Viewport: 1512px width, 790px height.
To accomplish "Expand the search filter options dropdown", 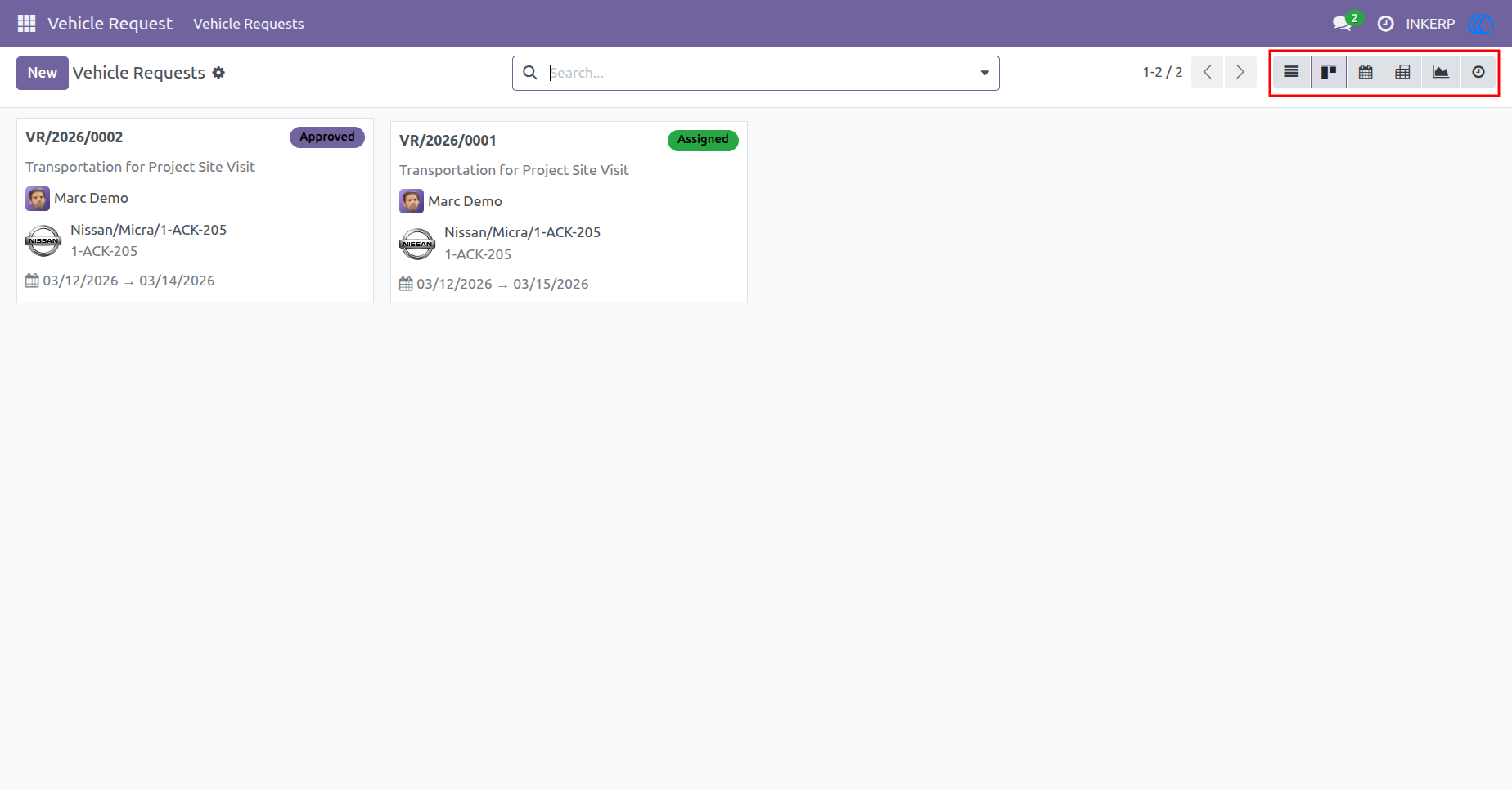I will point(984,73).
